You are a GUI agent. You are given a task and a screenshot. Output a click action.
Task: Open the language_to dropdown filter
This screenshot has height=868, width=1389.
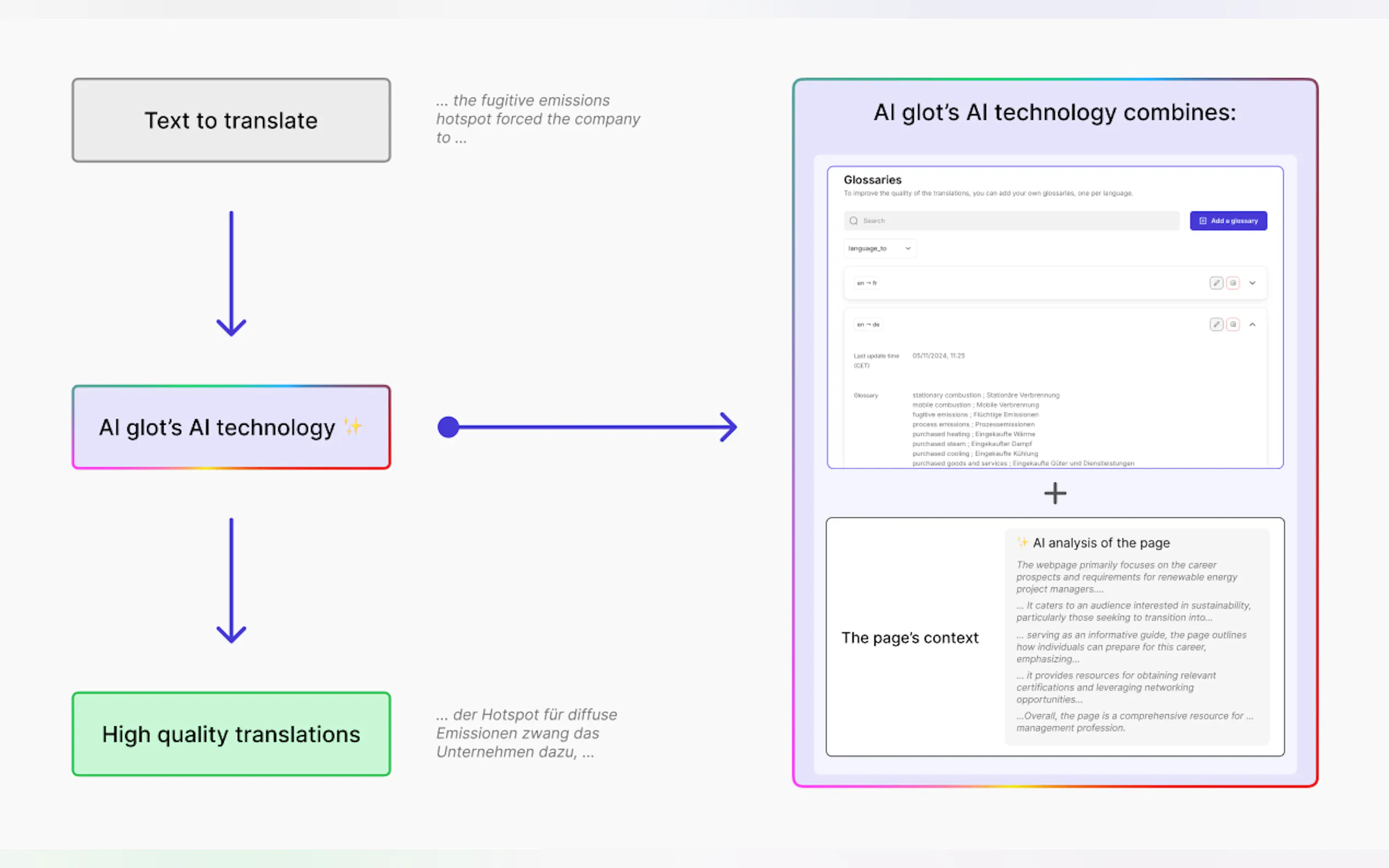point(879,249)
